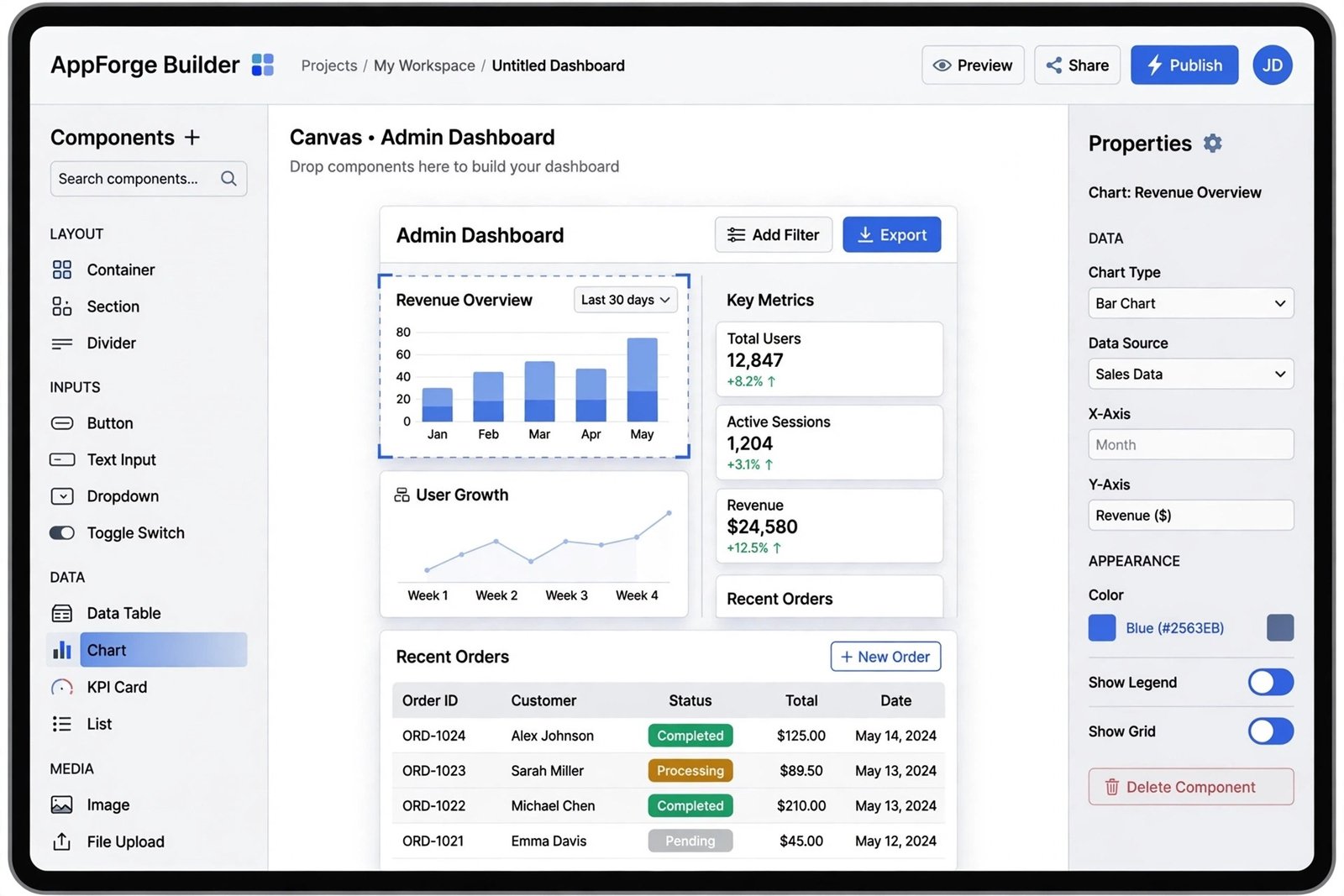Open the Data Source dropdown
1344x896 pixels.
[1190, 374]
